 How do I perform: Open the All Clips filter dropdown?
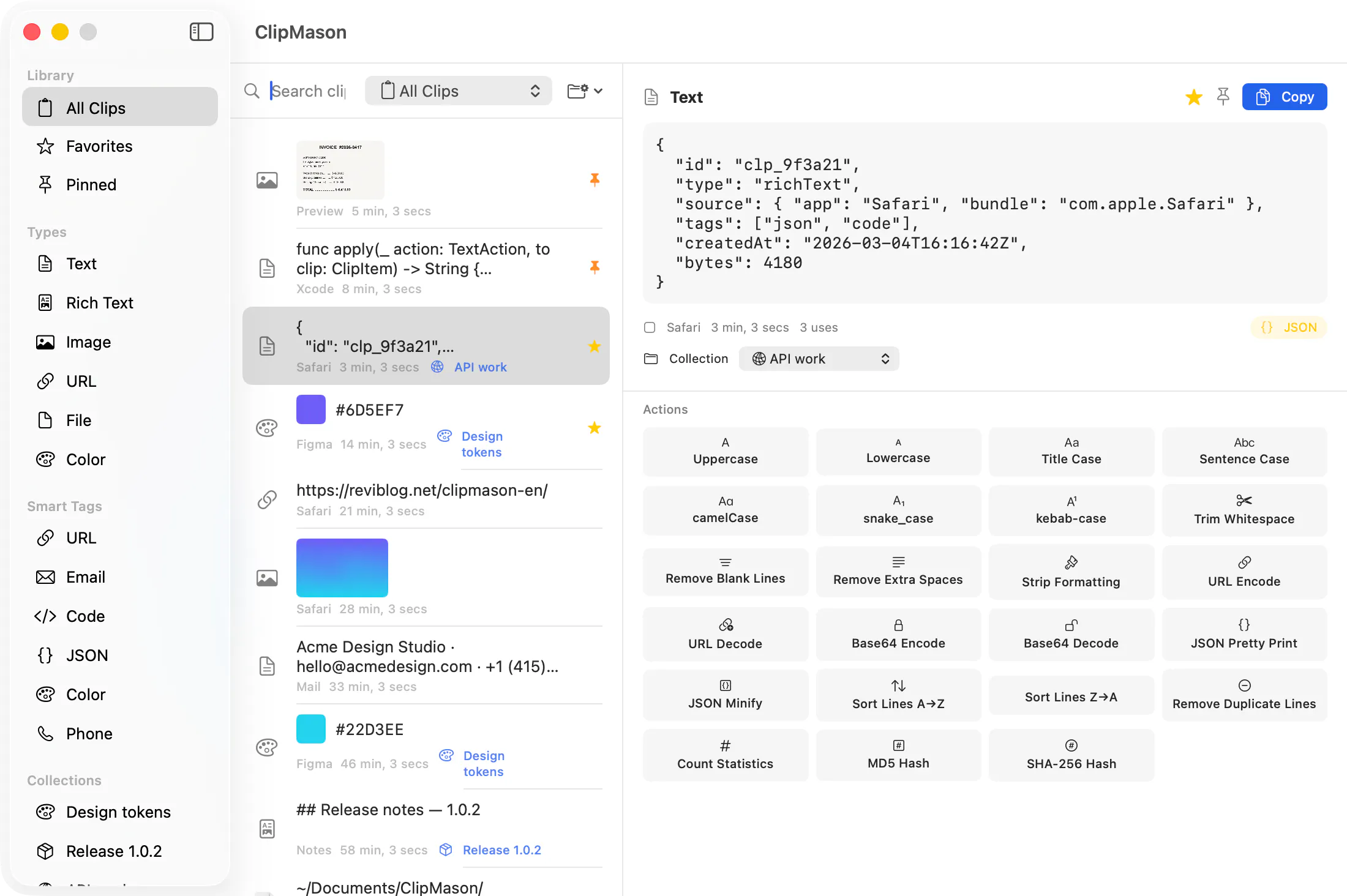point(459,91)
